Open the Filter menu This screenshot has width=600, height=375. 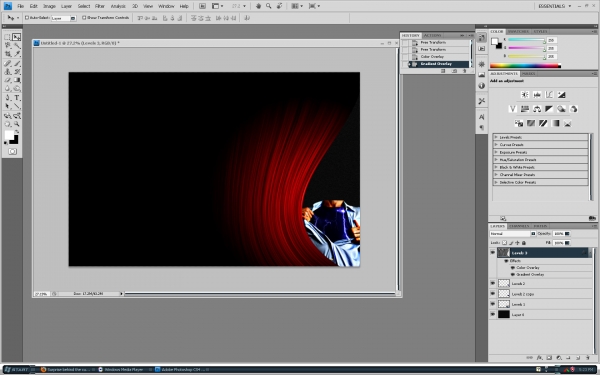100,6
